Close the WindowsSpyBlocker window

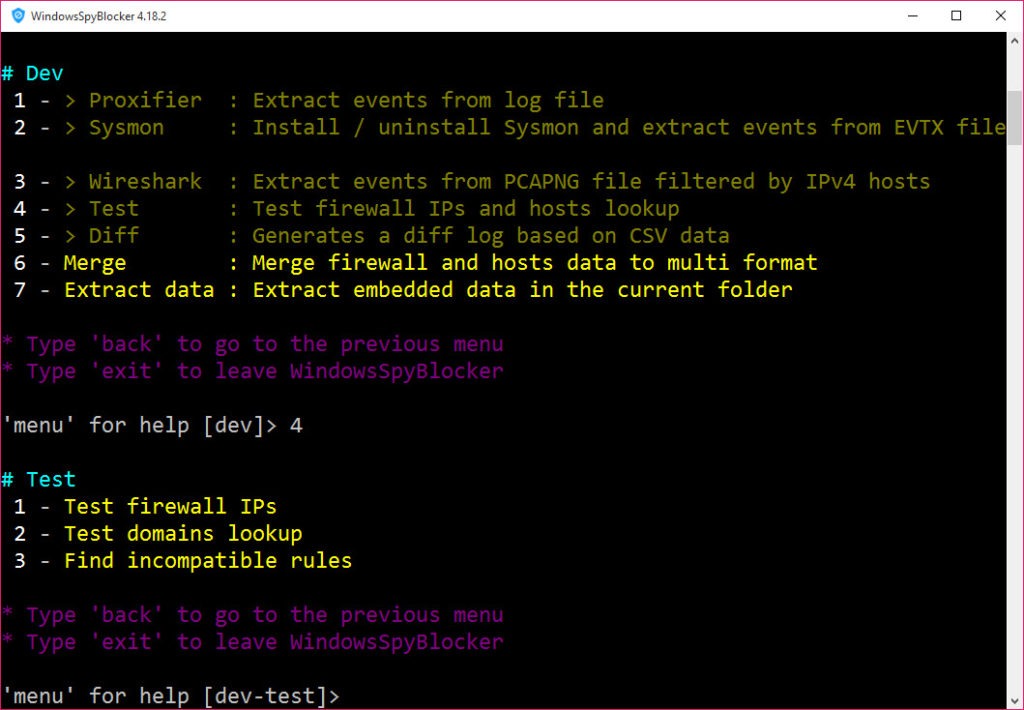click(1000, 16)
